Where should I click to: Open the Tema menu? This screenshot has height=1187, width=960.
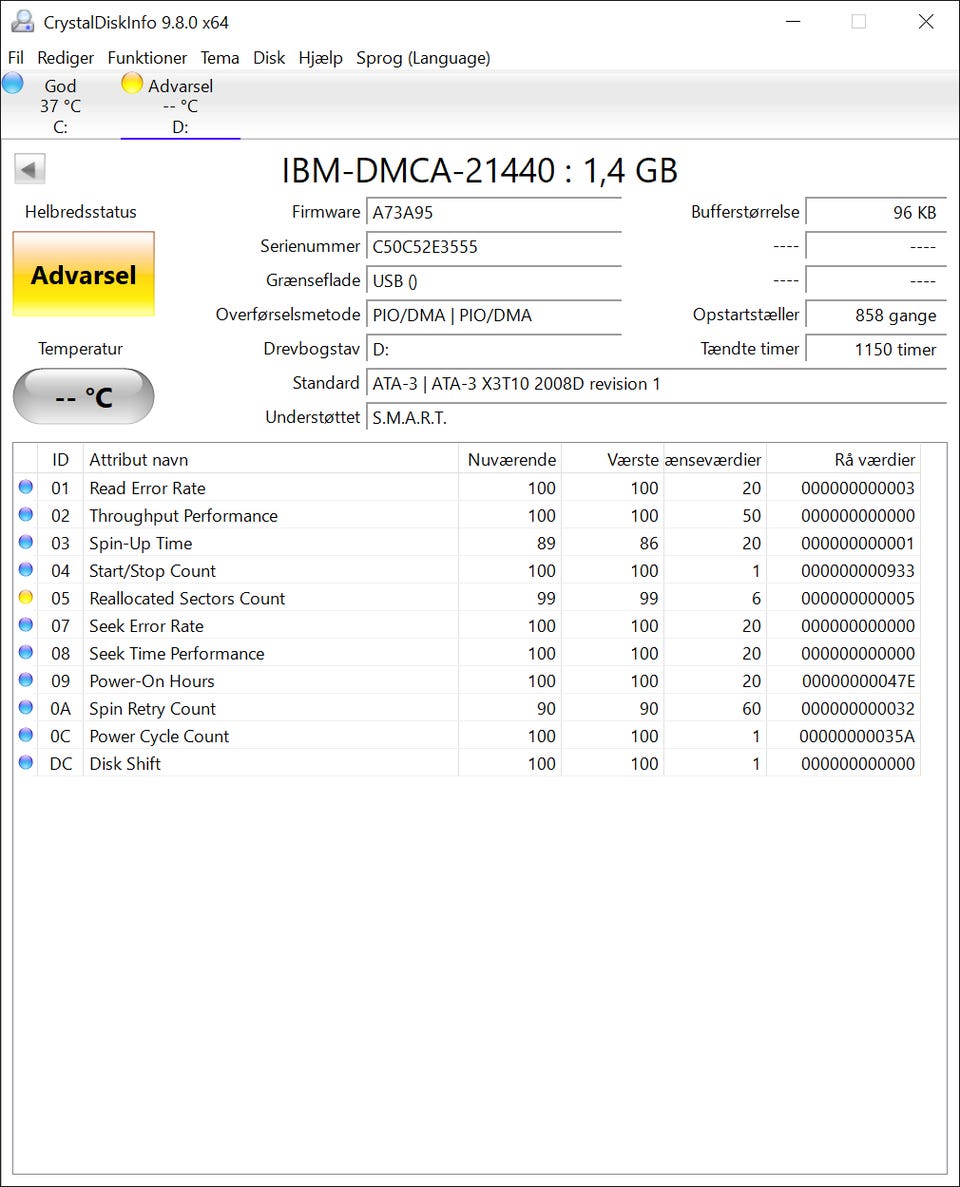(x=220, y=58)
